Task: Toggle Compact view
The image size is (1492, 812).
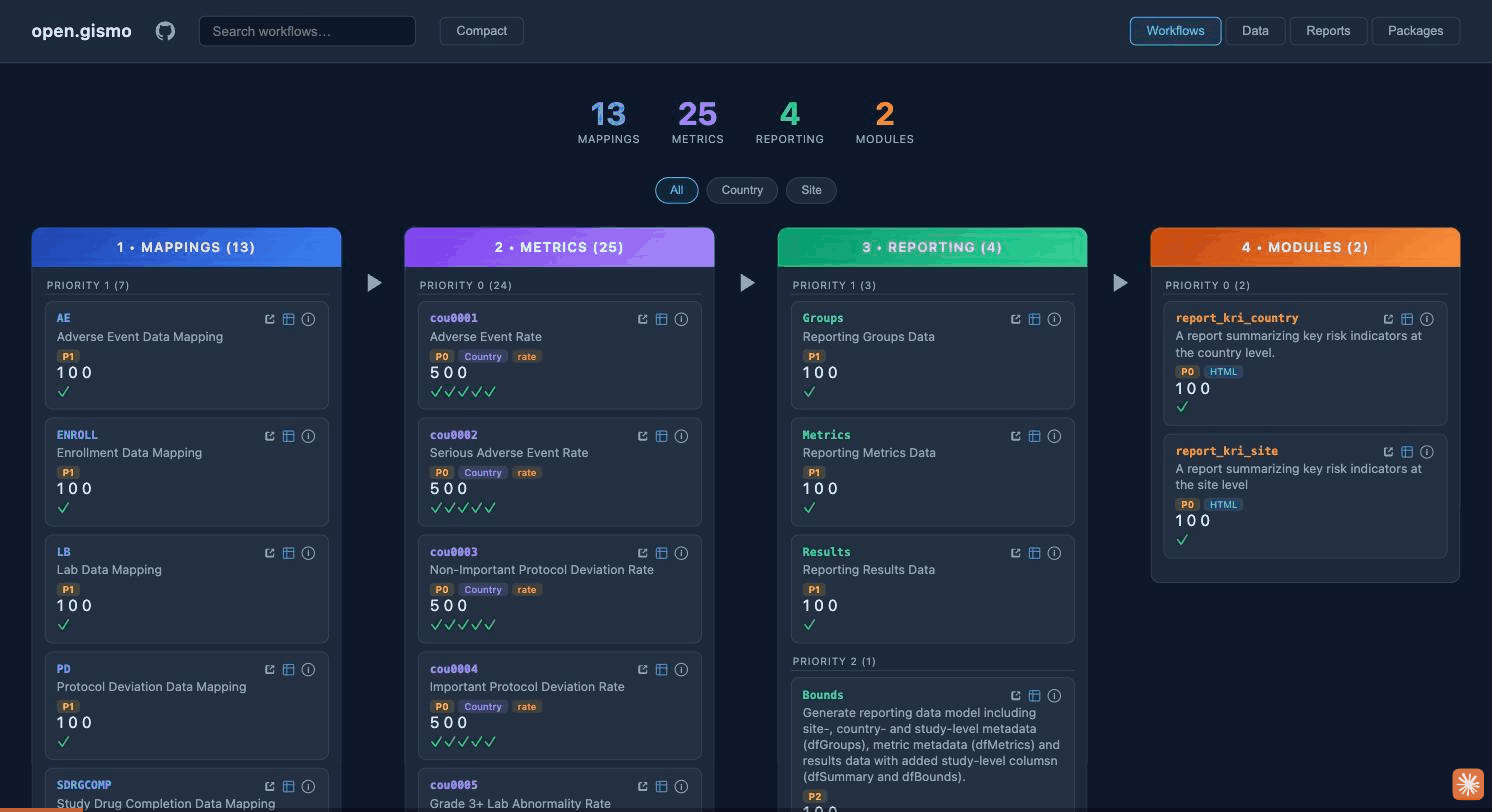Action: click(482, 31)
